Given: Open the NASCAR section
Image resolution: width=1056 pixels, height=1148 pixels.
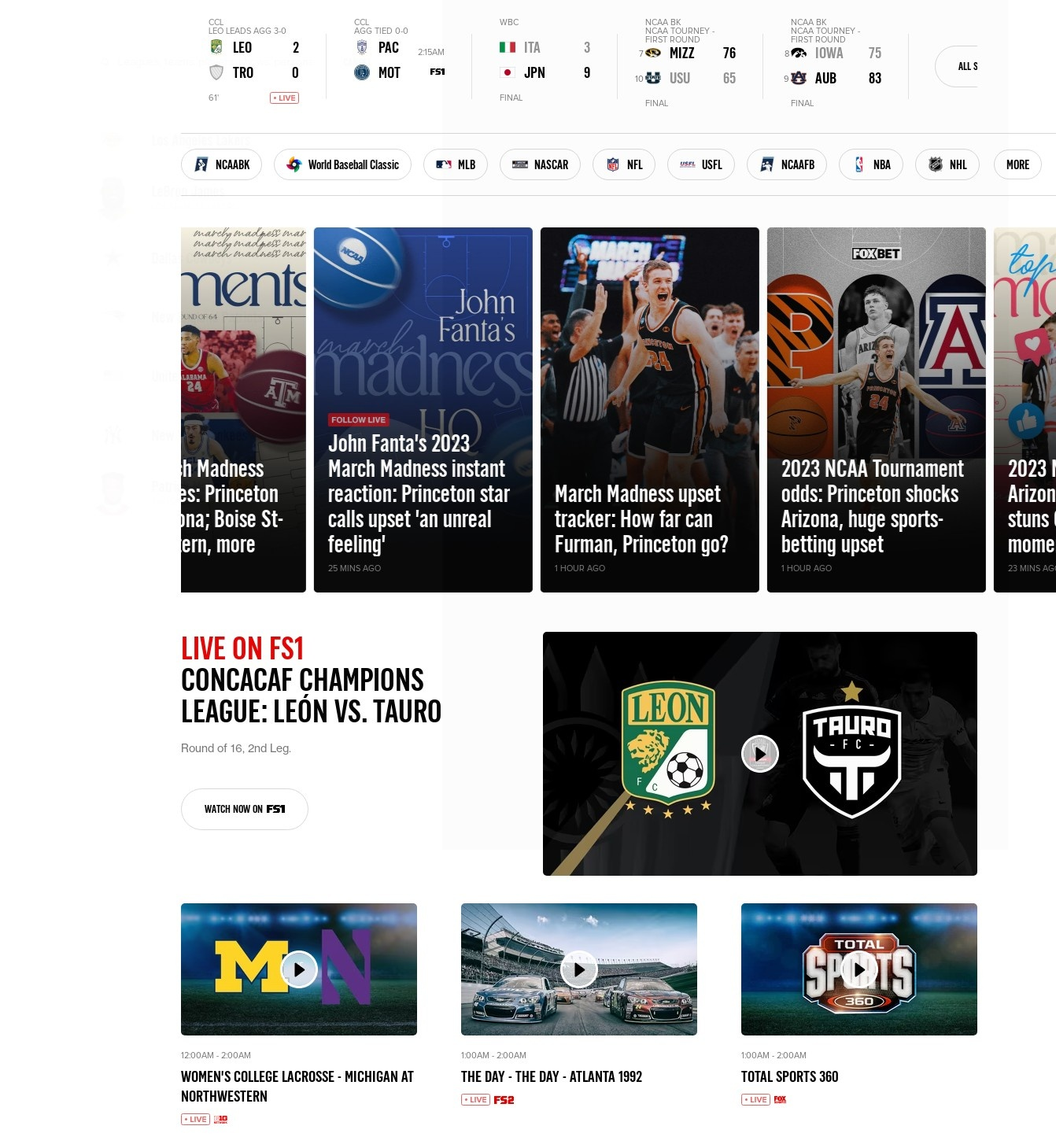Looking at the screenshot, I should tap(540, 164).
